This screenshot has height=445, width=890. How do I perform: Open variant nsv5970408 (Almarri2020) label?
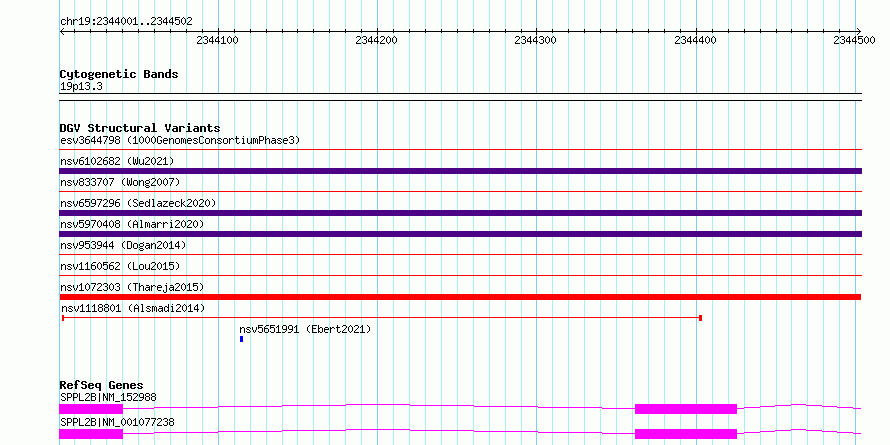(x=132, y=224)
